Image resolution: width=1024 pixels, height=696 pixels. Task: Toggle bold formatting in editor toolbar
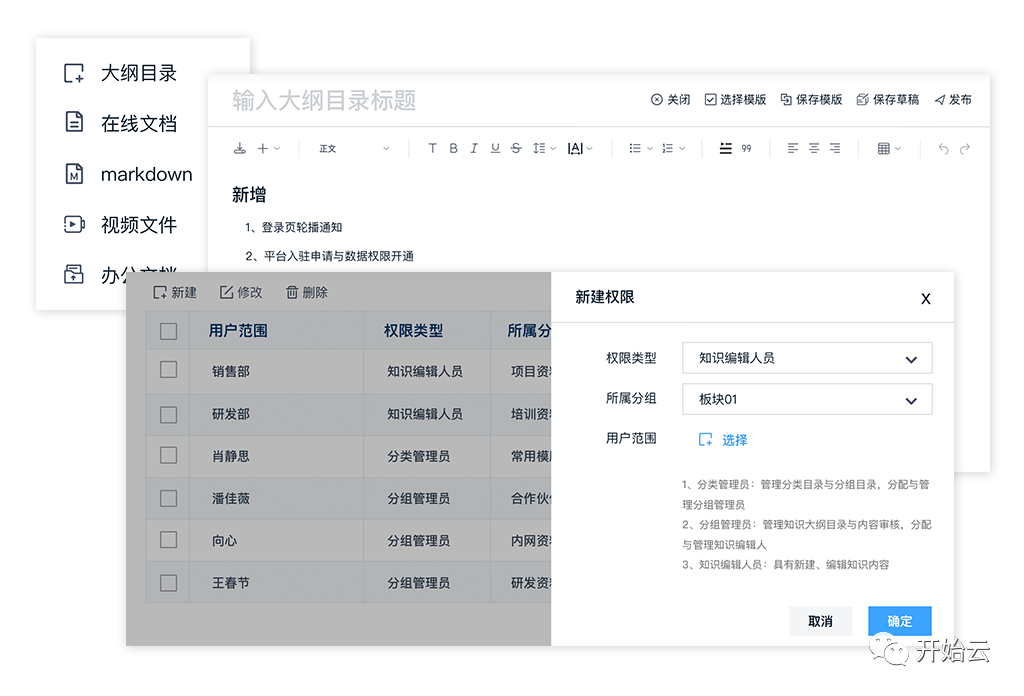click(x=453, y=149)
